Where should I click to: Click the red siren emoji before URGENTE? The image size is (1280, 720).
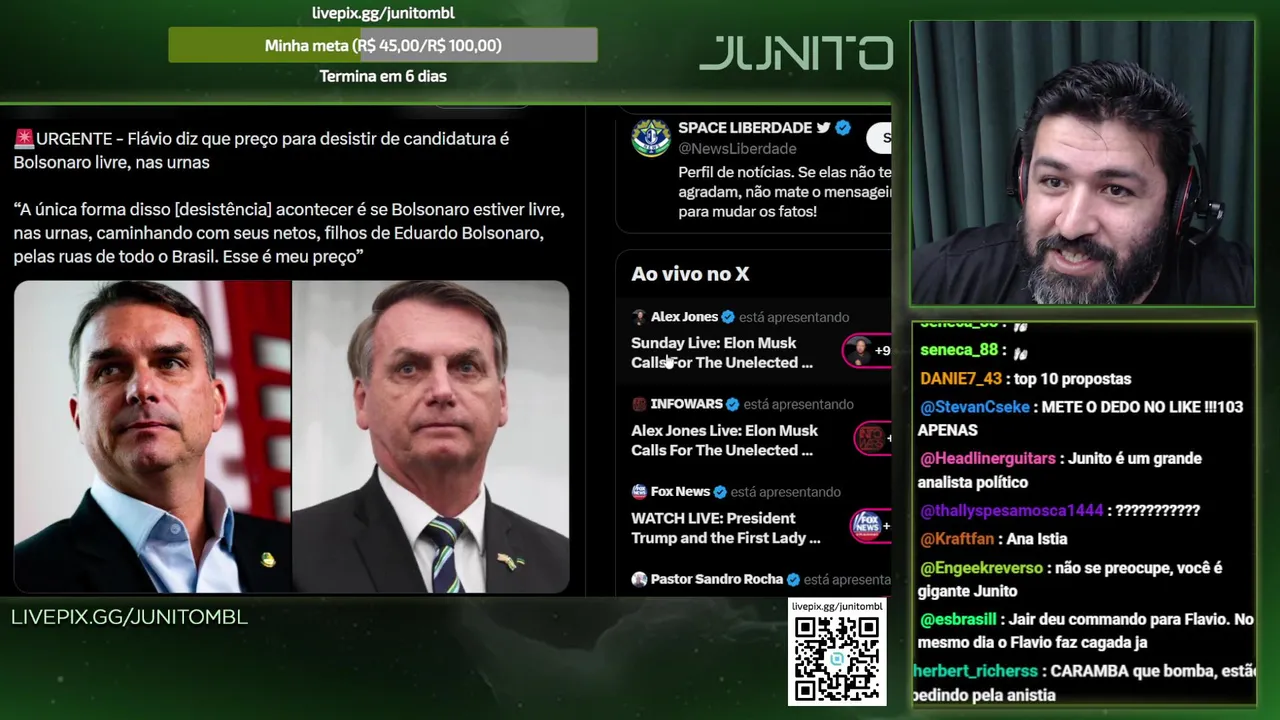pyautogui.click(x=24, y=139)
